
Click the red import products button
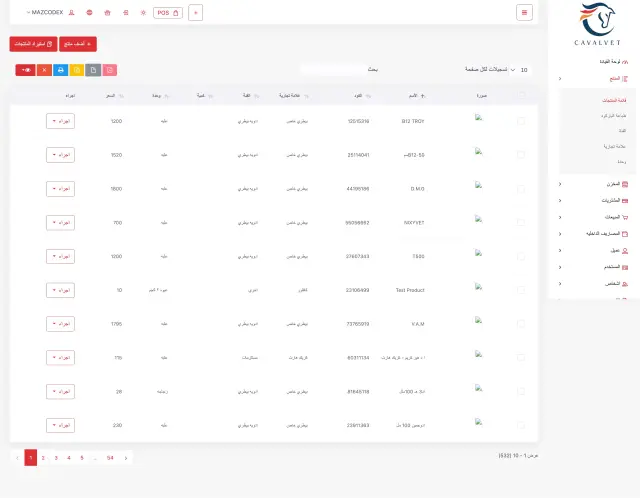coord(33,44)
